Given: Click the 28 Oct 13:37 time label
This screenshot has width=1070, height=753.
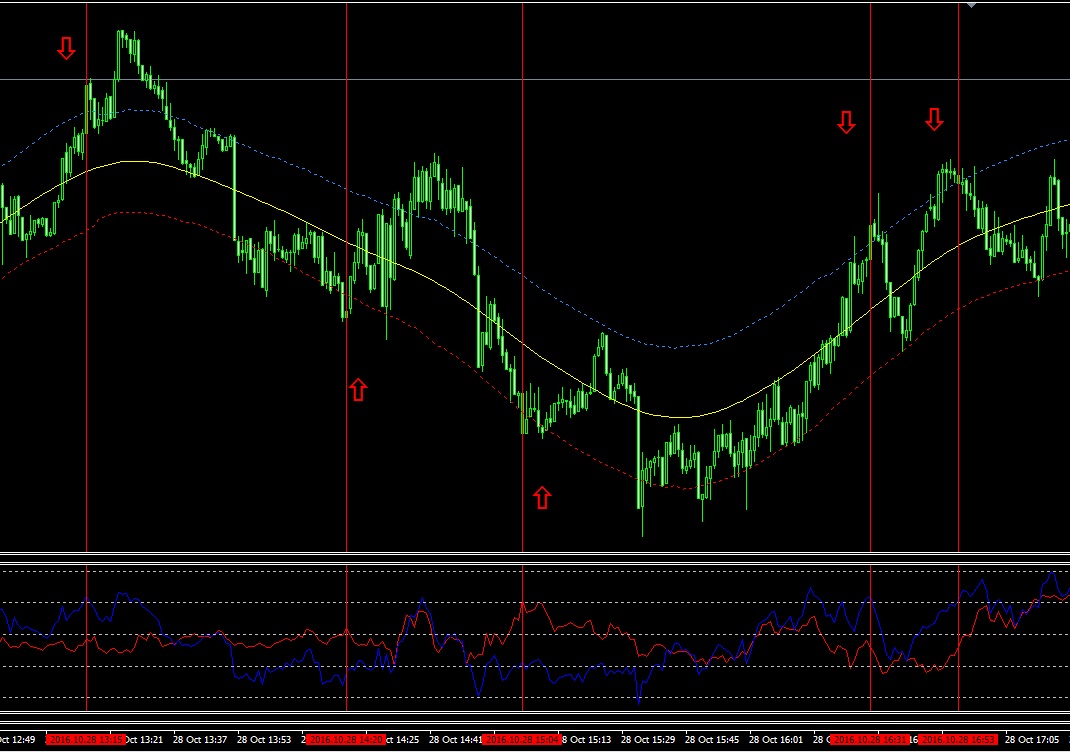Looking at the screenshot, I should click(x=200, y=739).
